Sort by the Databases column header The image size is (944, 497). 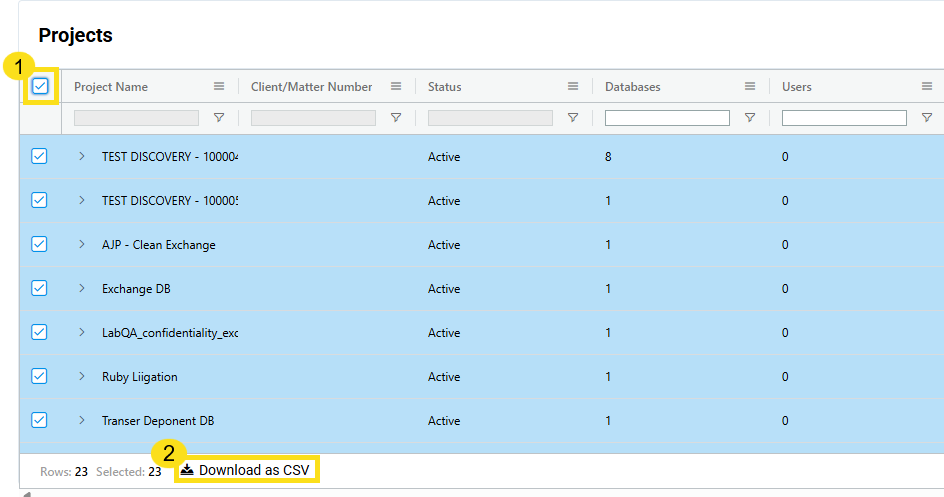(x=633, y=87)
